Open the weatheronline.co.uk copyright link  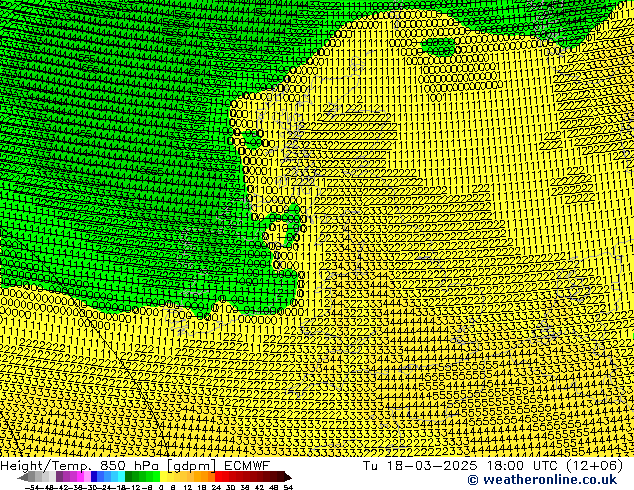pyautogui.click(x=542, y=480)
